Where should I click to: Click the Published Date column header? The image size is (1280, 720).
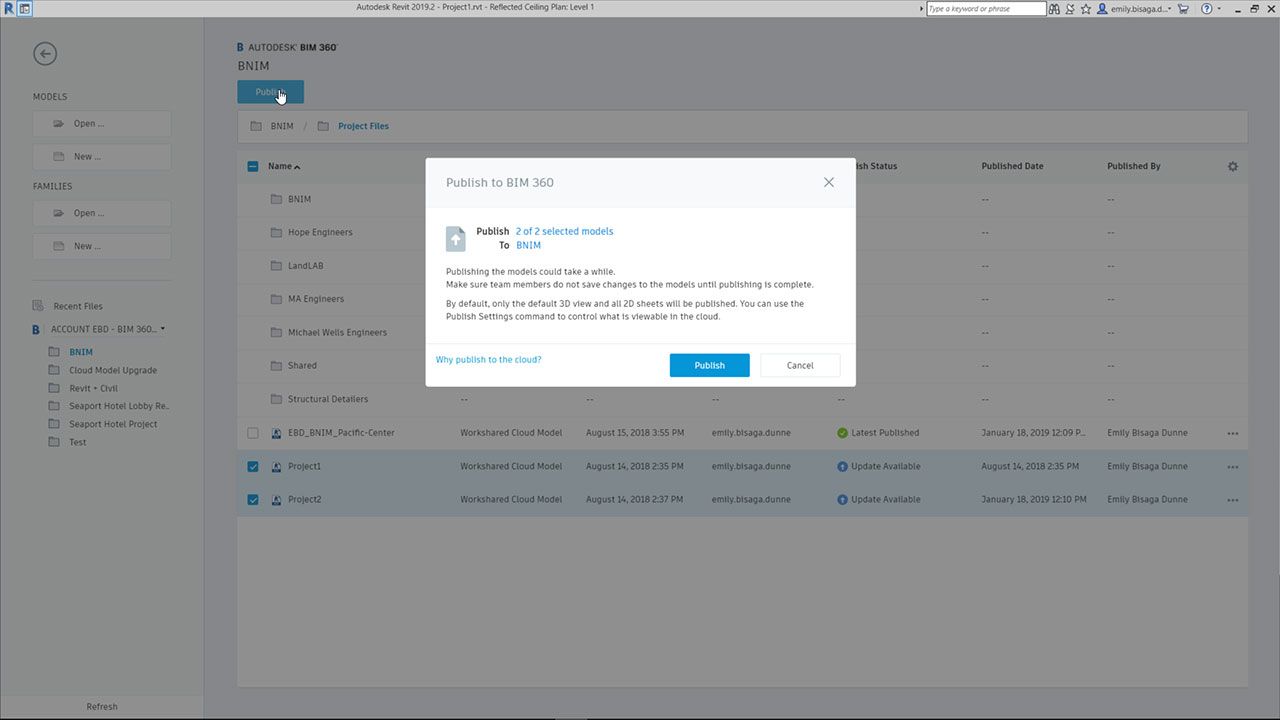[x=1012, y=166]
